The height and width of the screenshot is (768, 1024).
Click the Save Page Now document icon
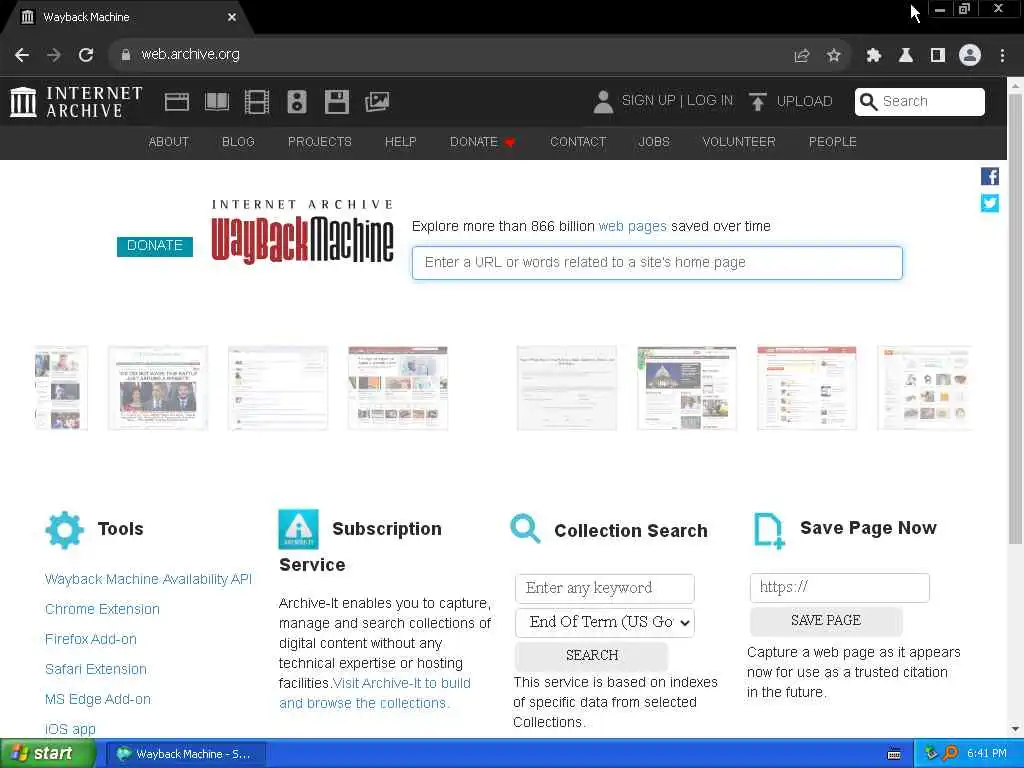[x=769, y=531]
